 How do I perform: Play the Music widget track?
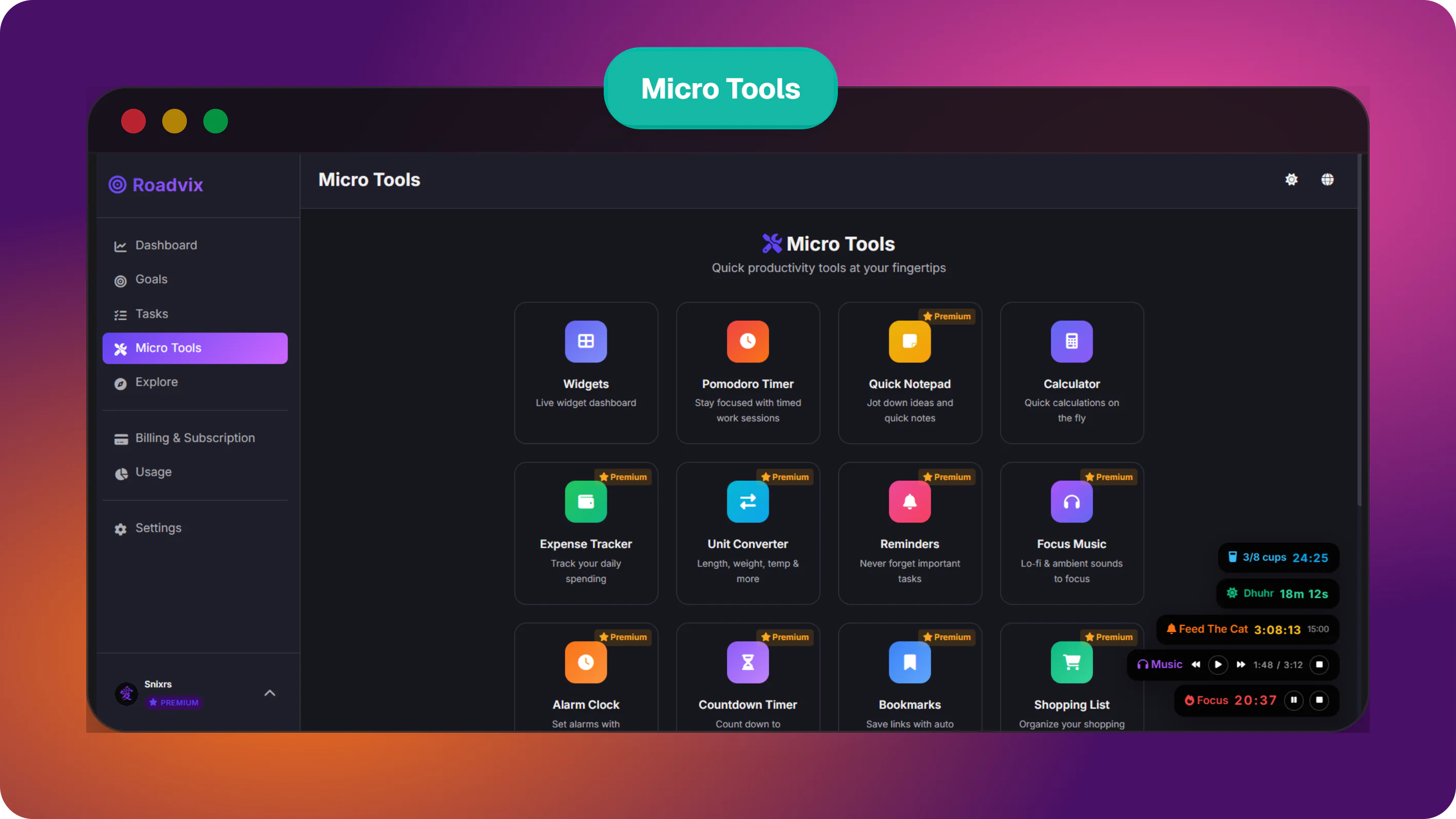[1217, 665]
